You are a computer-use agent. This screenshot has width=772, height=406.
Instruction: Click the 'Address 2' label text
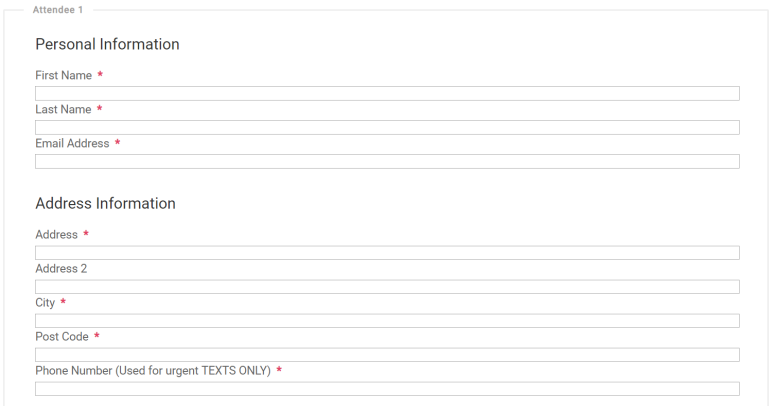tap(61, 269)
